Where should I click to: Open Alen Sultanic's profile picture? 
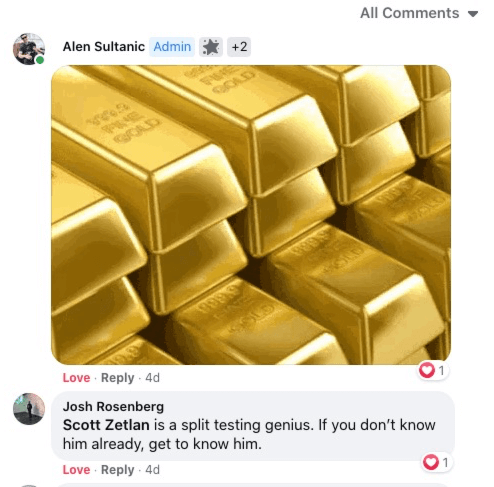click(29, 49)
